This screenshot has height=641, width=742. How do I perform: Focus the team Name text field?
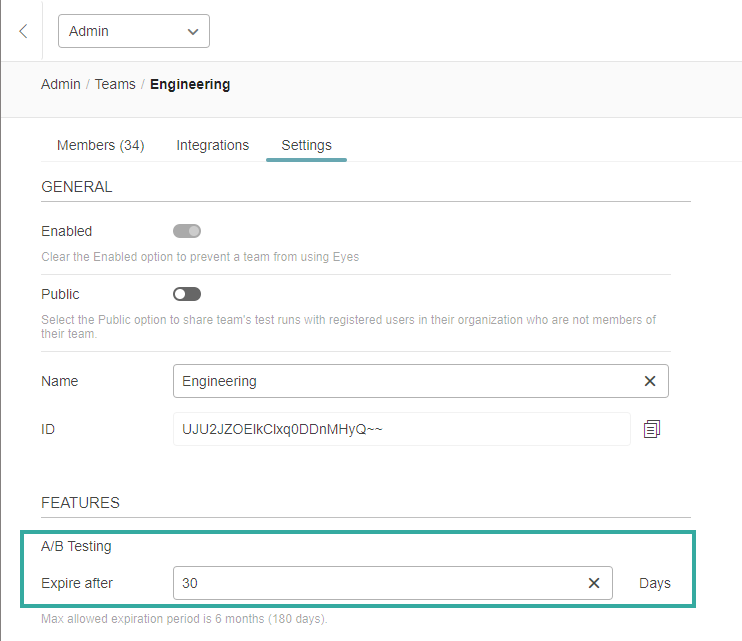point(400,381)
